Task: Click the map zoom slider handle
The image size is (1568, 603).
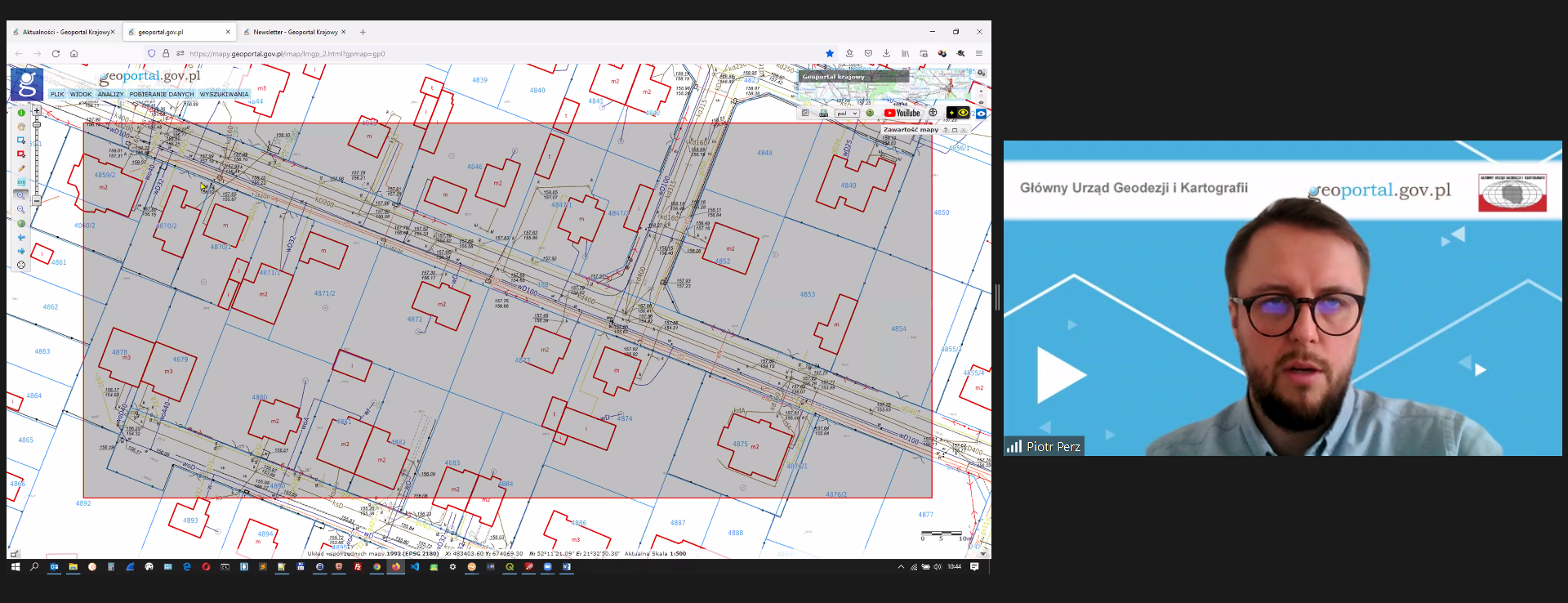Action: (x=37, y=124)
